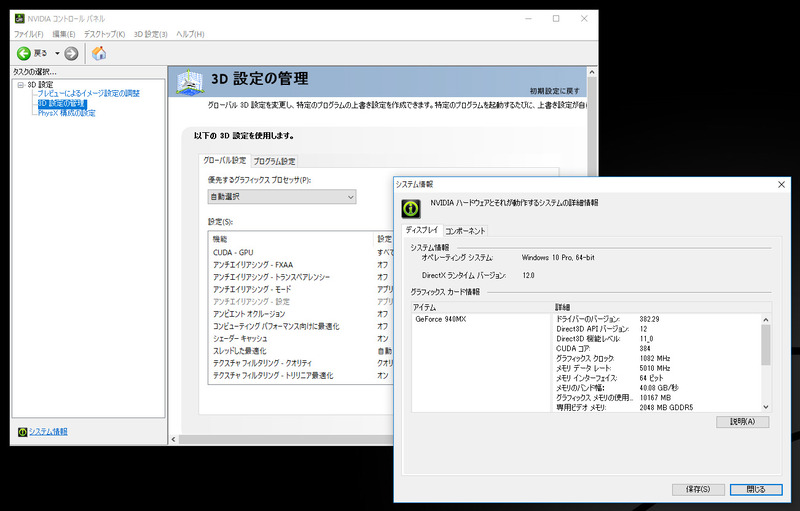Viewport: 800px width, 511px height.
Task: Click the 保存(S) button
Action: pyautogui.click(x=698, y=489)
